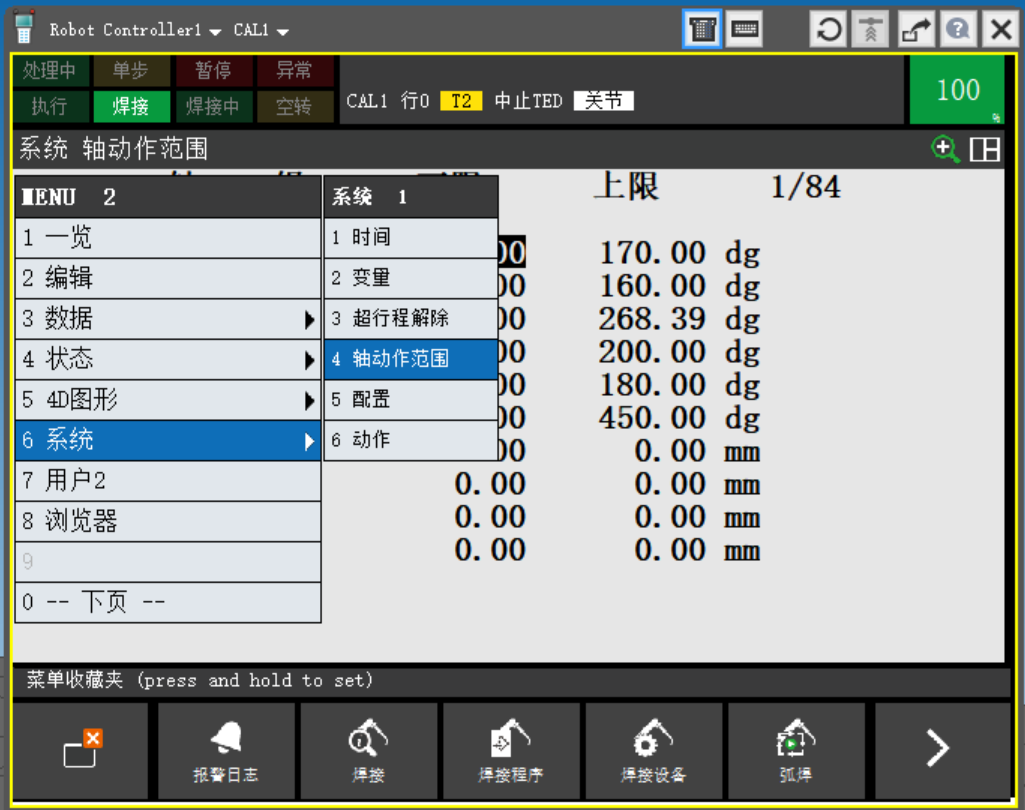Open 弧焊 arc welding shortcut
This screenshot has height=810, width=1025.
(x=796, y=751)
